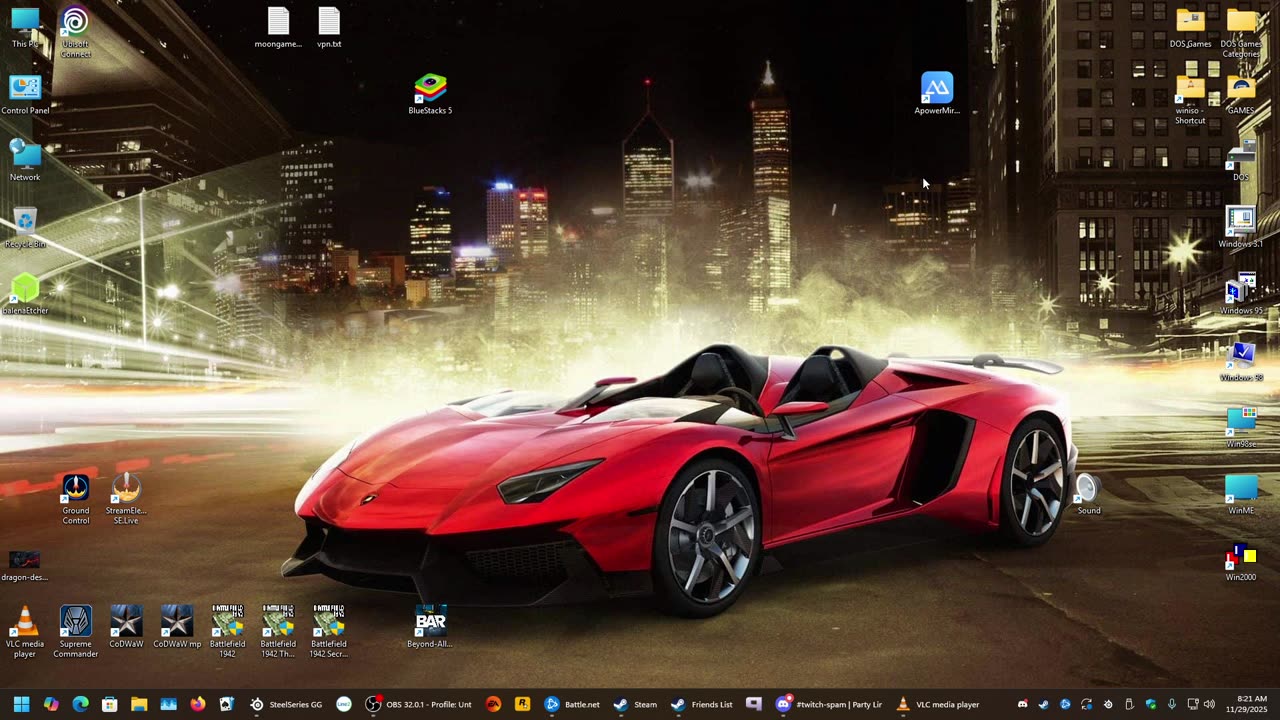Open Discord from the system tray
1280x720 pixels.
[x=1022, y=704]
